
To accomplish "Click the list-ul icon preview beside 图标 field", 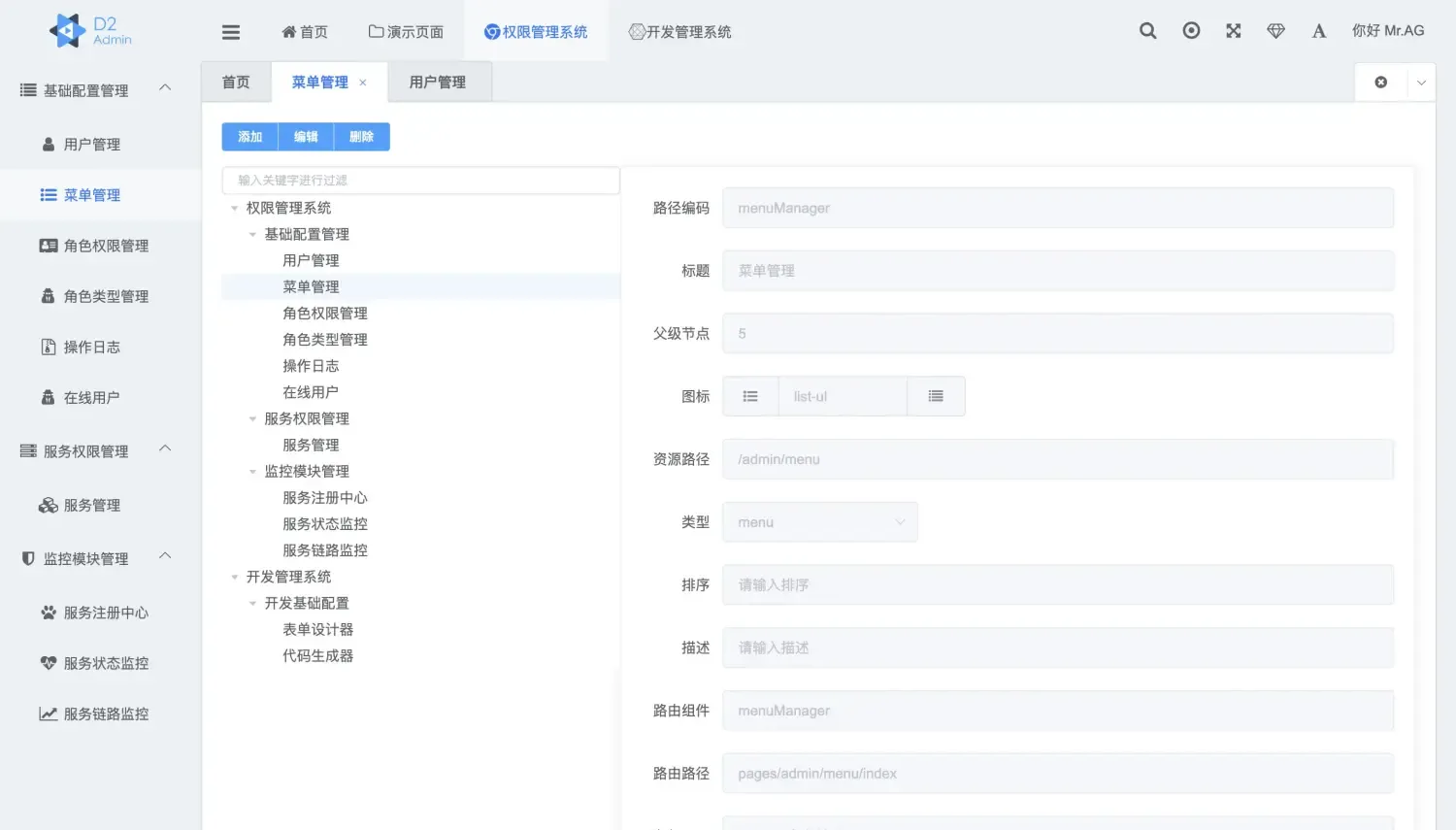I will [750, 395].
